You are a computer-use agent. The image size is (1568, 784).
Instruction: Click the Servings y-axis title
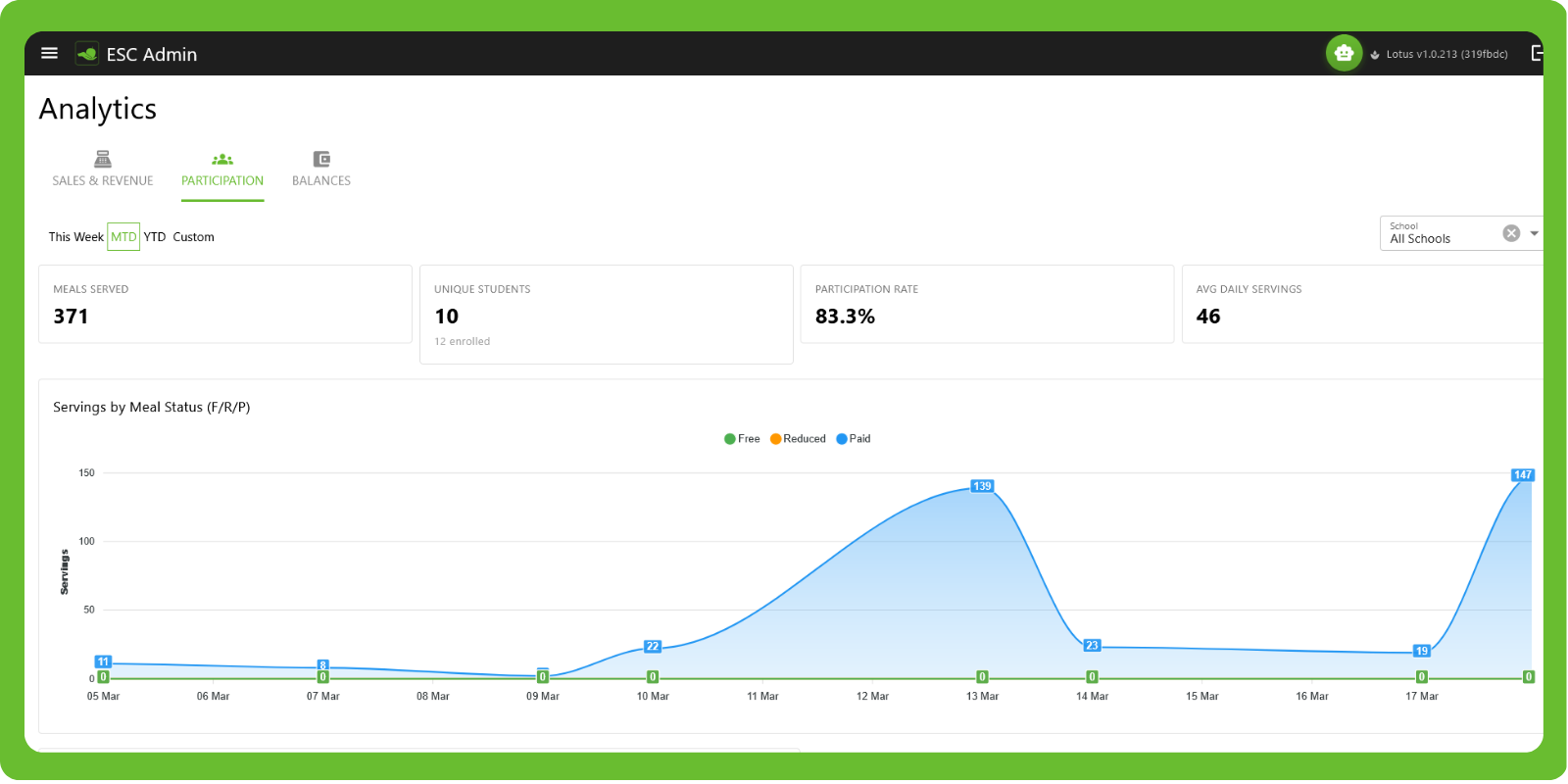click(x=65, y=572)
